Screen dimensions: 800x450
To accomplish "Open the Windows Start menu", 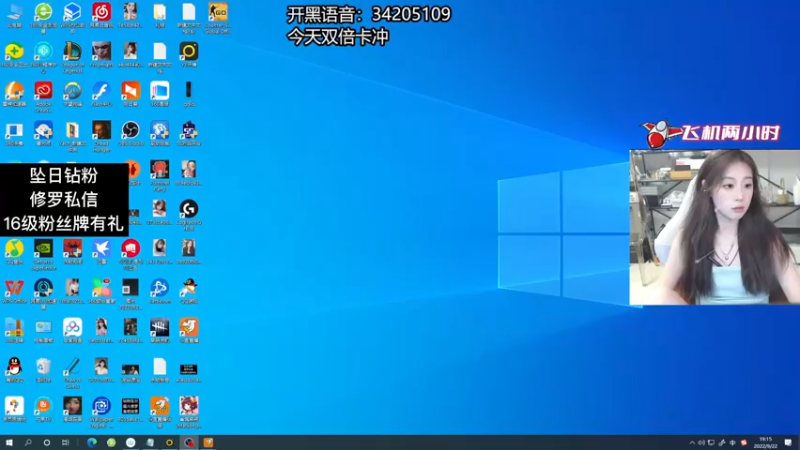I will (x=9, y=442).
